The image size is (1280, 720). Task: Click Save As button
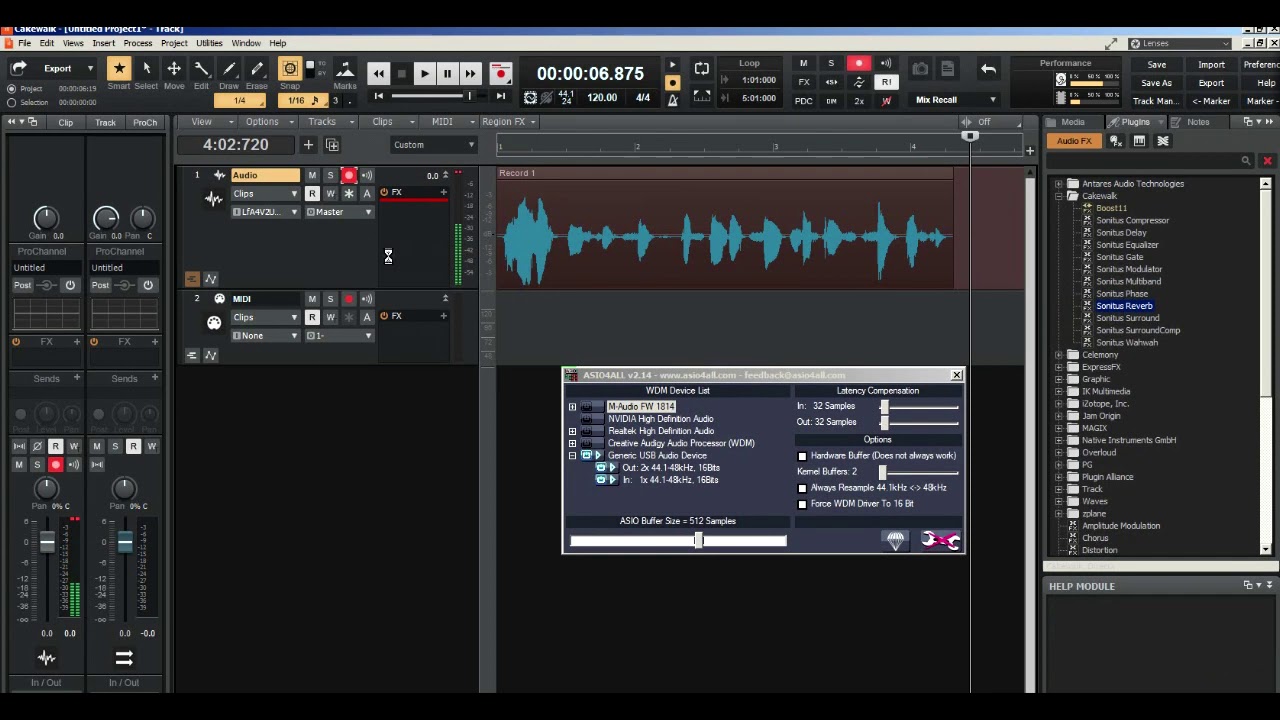click(1156, 83)
